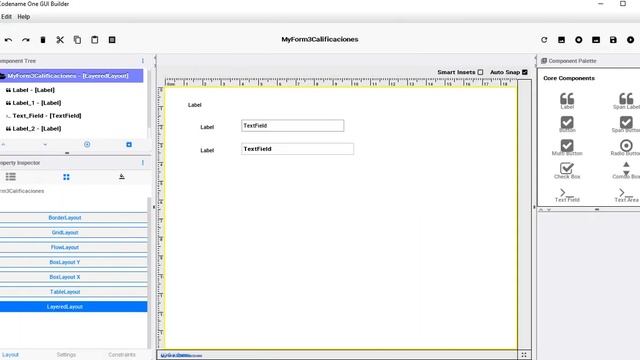640x360 pixels.
Task: Click the Undo arrow icon
Action: point(8,40)
